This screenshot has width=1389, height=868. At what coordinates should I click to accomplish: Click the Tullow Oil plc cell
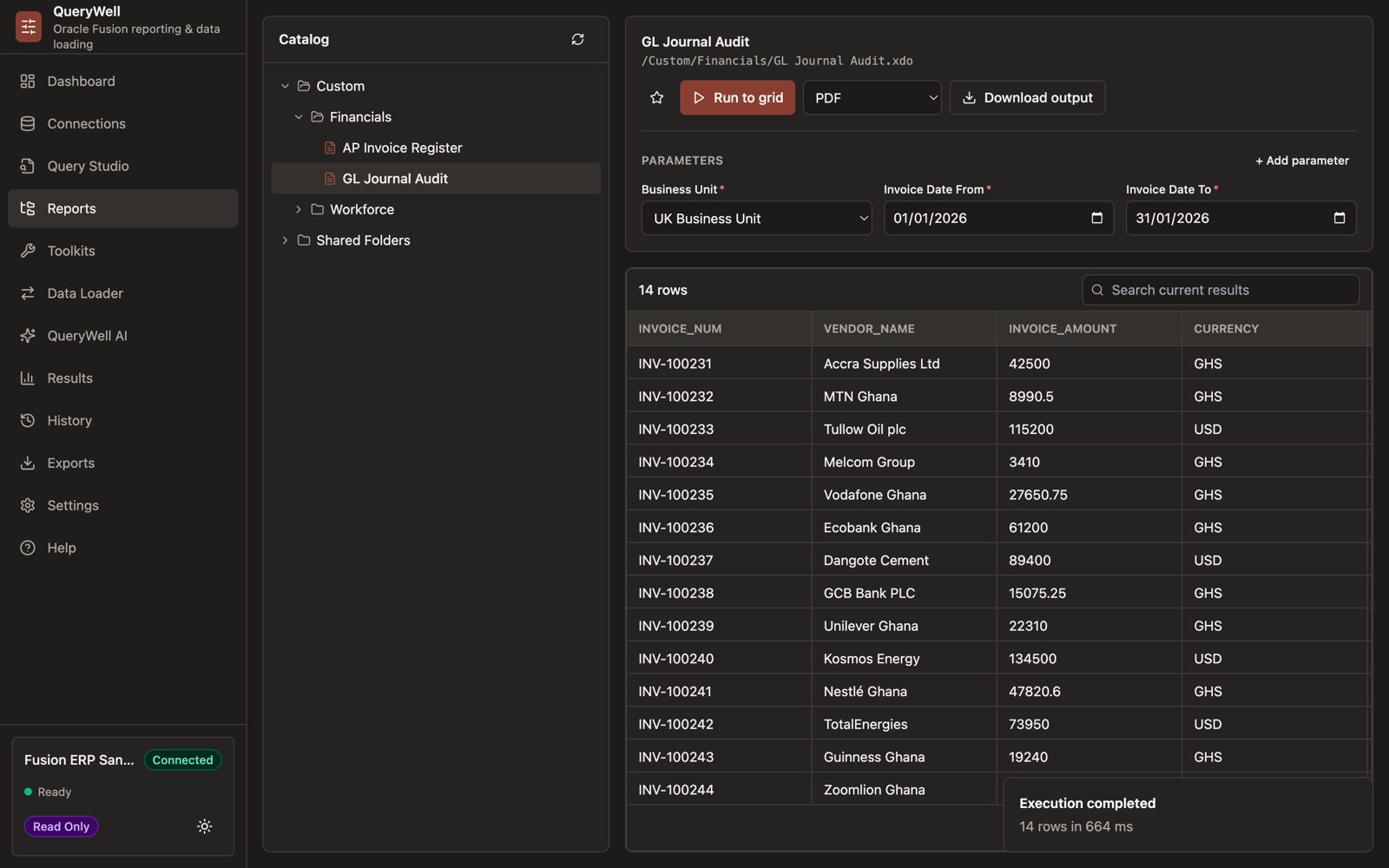[x=904, y=429]
